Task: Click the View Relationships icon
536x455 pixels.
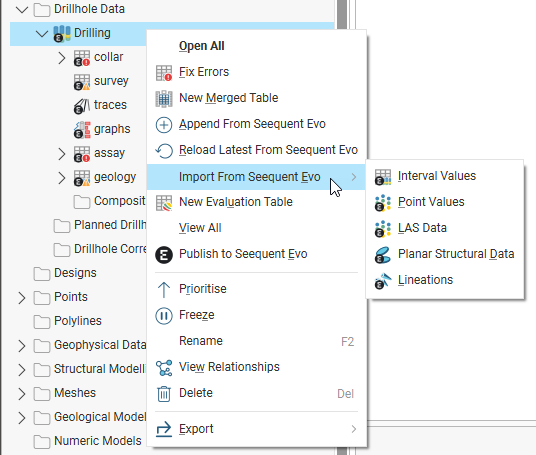Action: click(164, 368)
